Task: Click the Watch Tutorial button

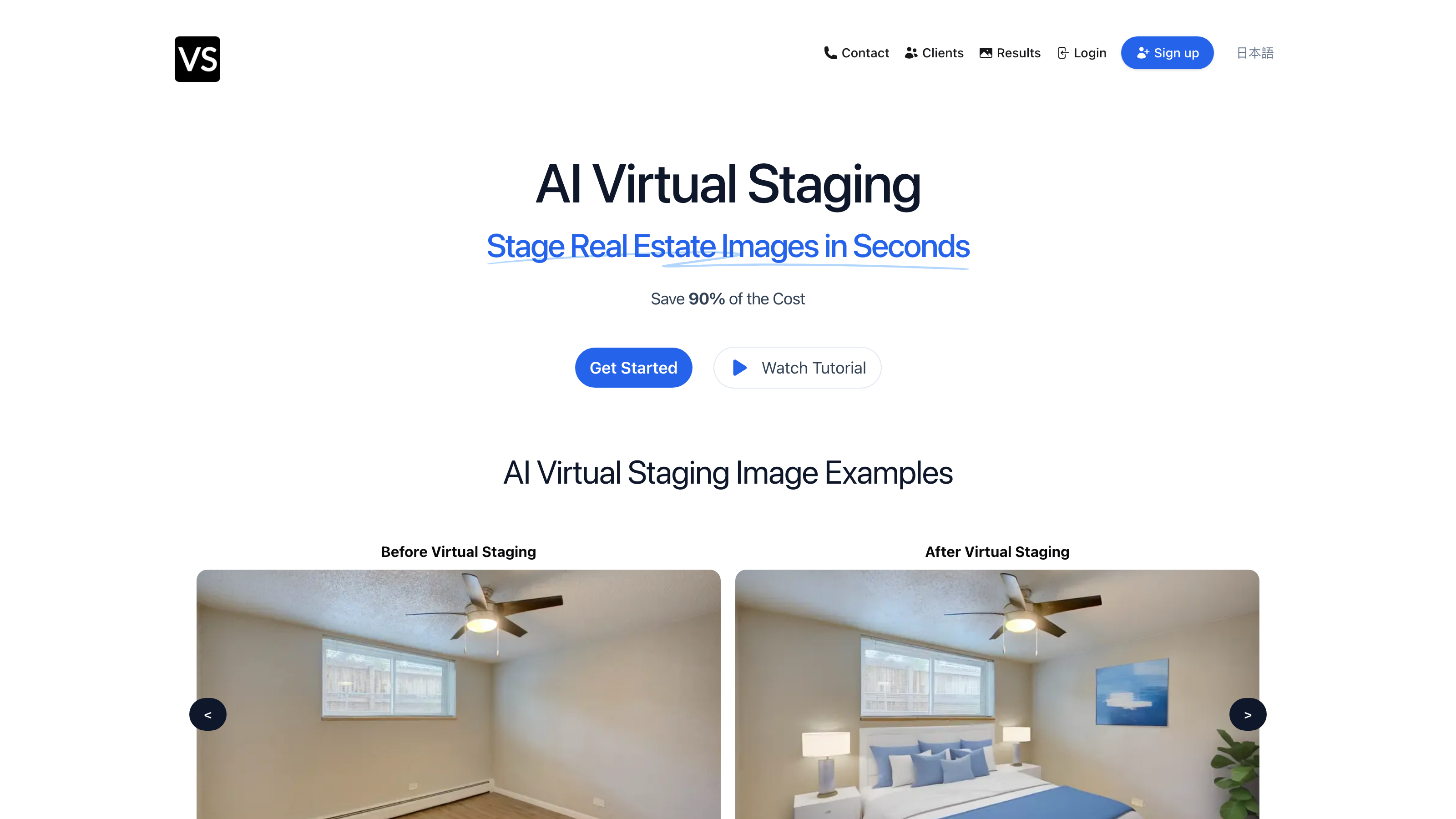Action: [797, 367]
